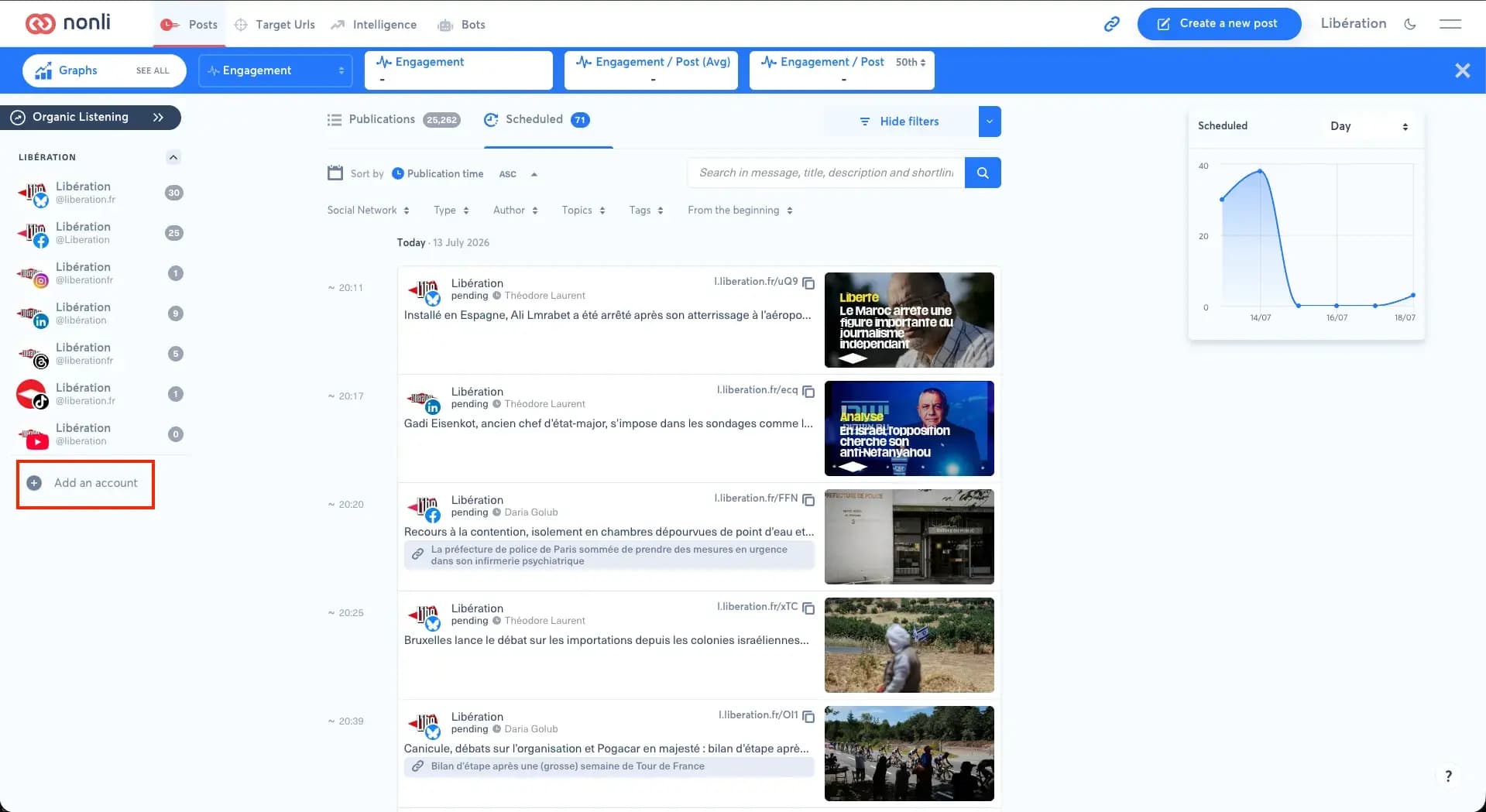
Task: Open En Israël l'opposition thumbnail
Action: tap(909, 428)
